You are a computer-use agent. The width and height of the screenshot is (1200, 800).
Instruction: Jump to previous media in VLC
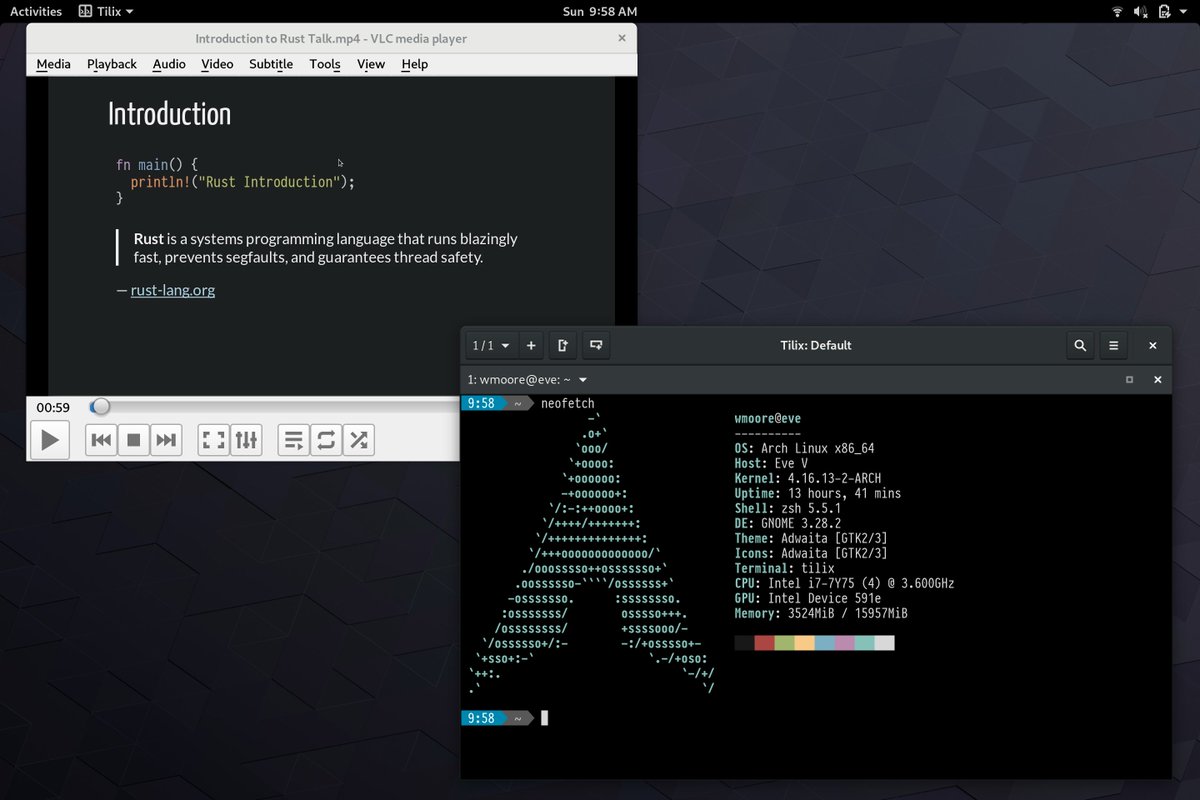point(101,439)
